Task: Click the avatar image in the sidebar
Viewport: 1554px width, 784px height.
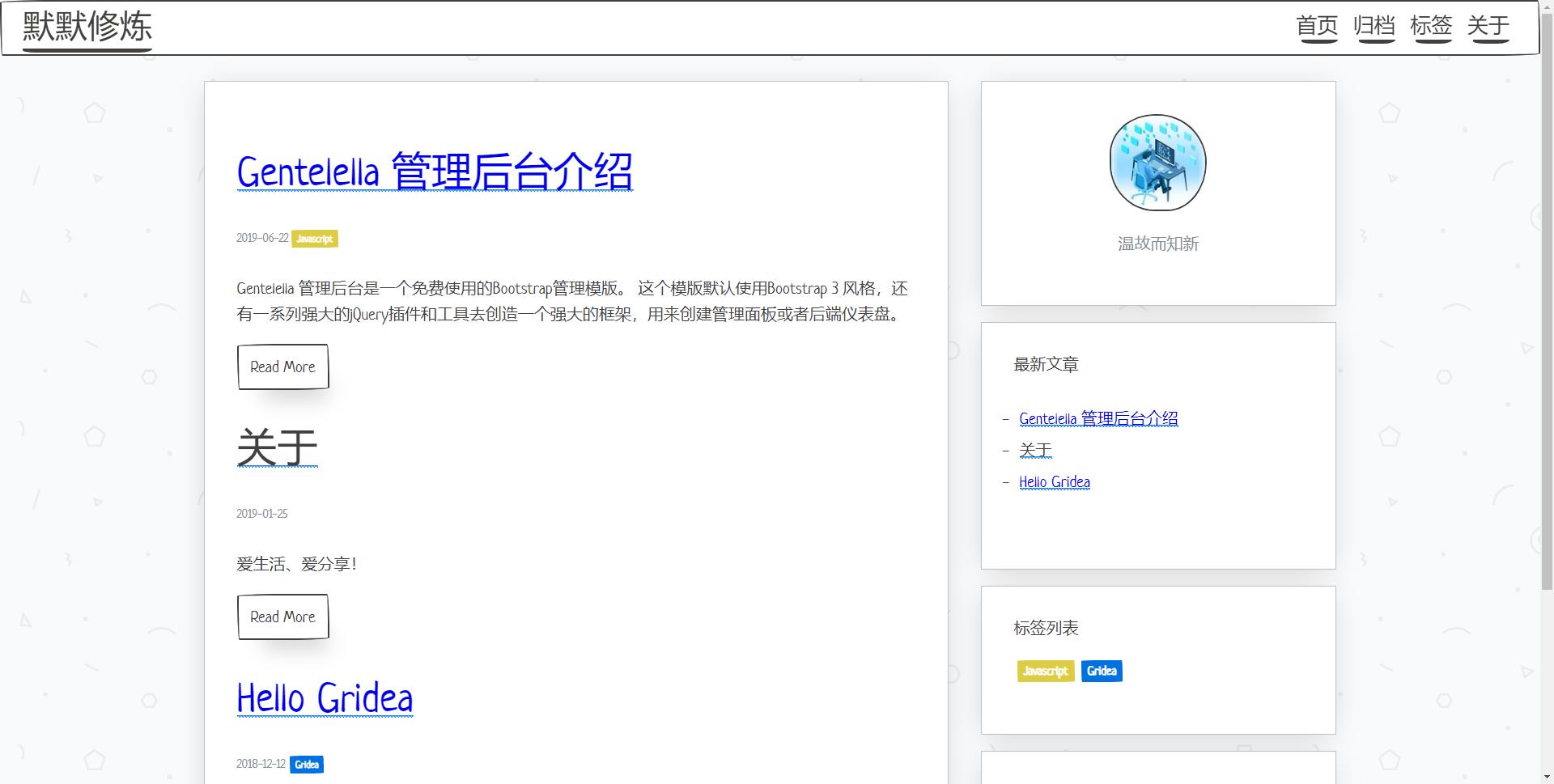Action: click(x=1157, y=162)
